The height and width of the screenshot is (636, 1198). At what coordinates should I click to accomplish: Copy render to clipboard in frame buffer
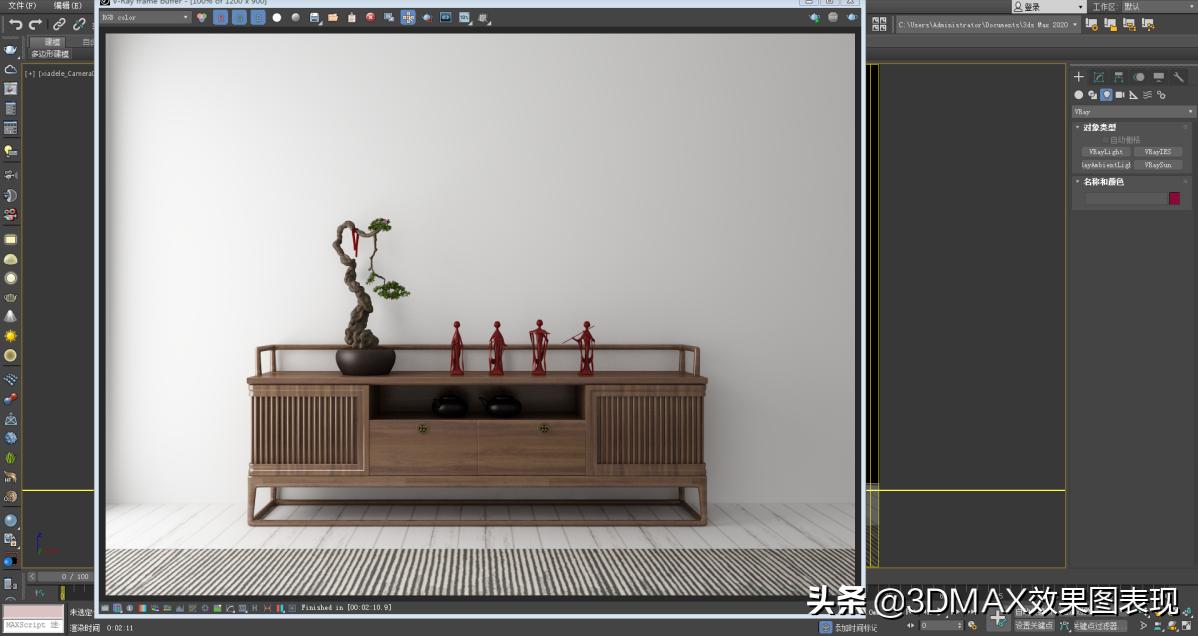tap(351, 17)
